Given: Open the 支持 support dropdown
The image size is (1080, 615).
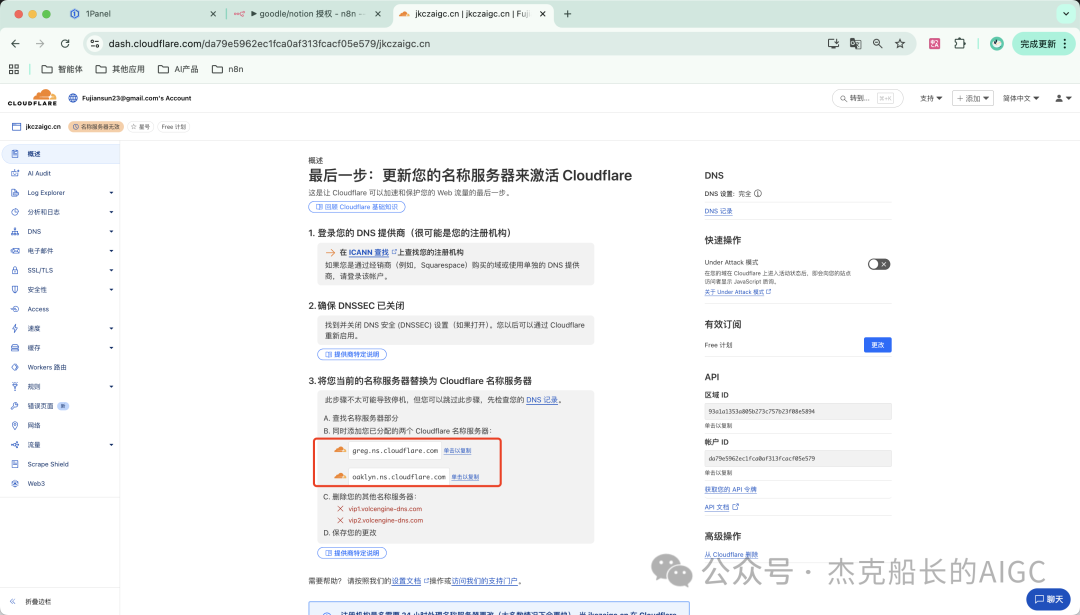Looking at the screenshot, I should [x=931, y=98].
